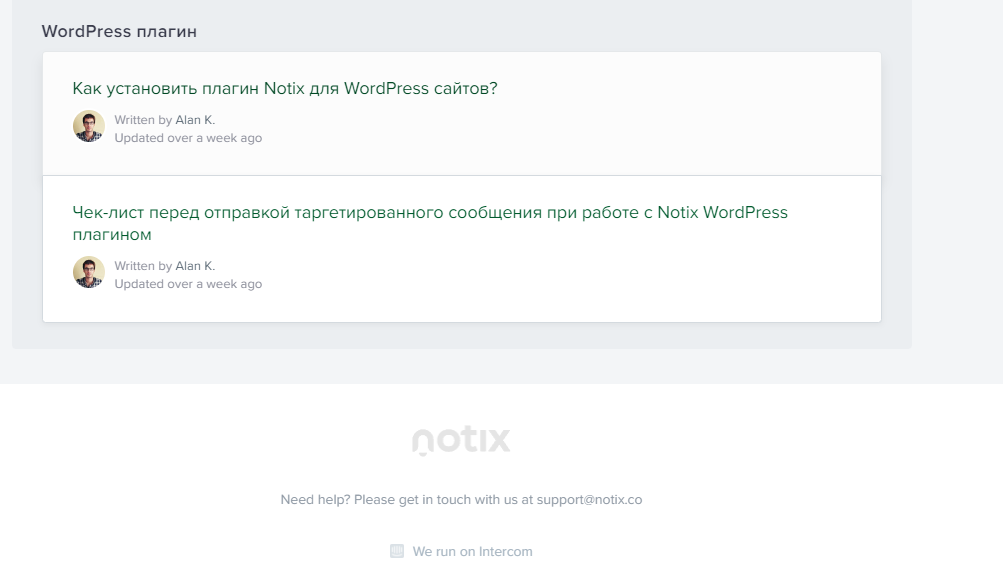Click the notix logo in the footer
Image resolution: width=1003 pixels, height=565 pixels.
(x=461, y=440)
